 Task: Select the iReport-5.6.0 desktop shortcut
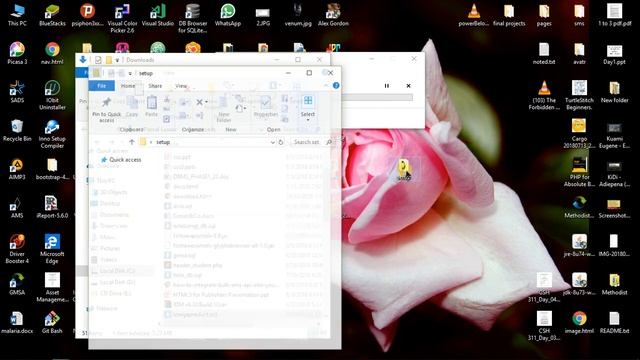pyautogui.click(x=52, y=207)
